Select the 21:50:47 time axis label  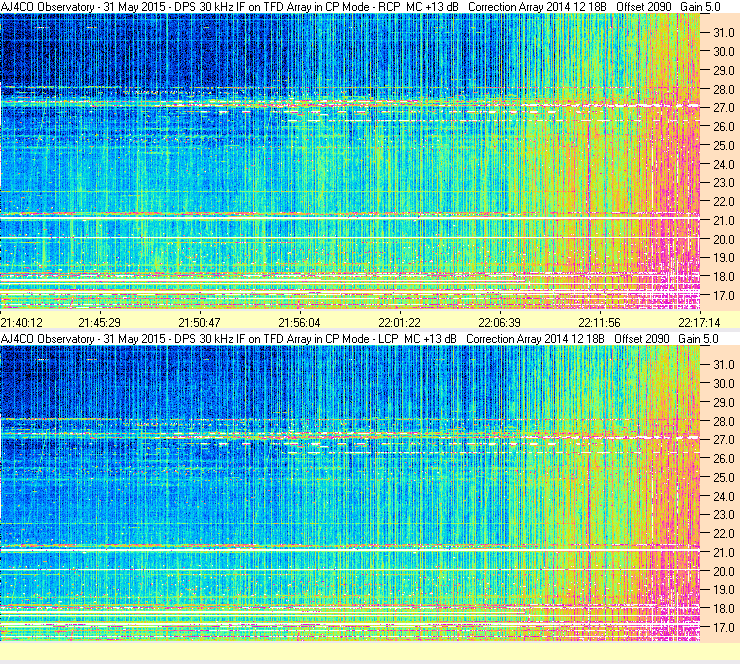[199, 323]
